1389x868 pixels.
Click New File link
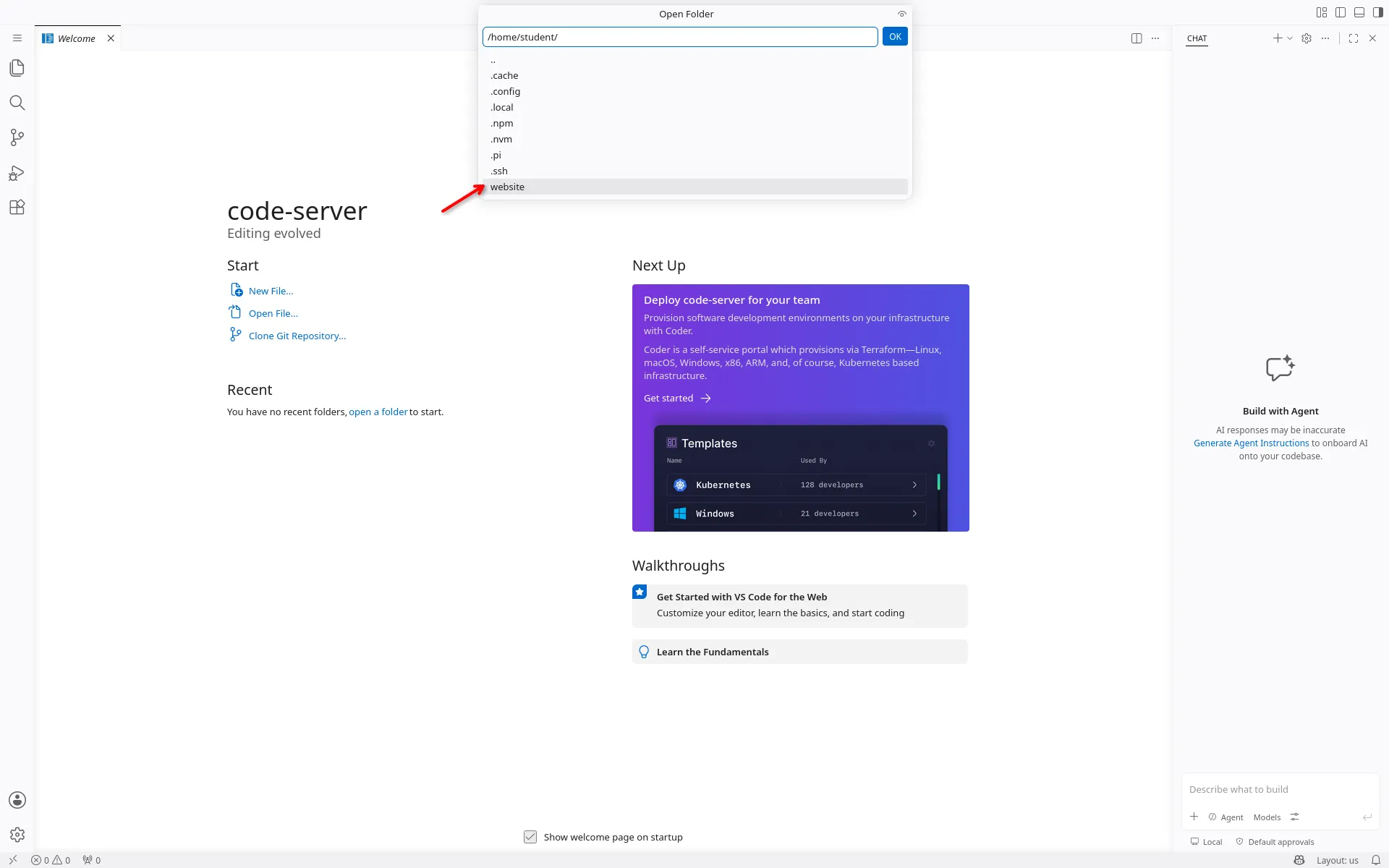point(271,291)
